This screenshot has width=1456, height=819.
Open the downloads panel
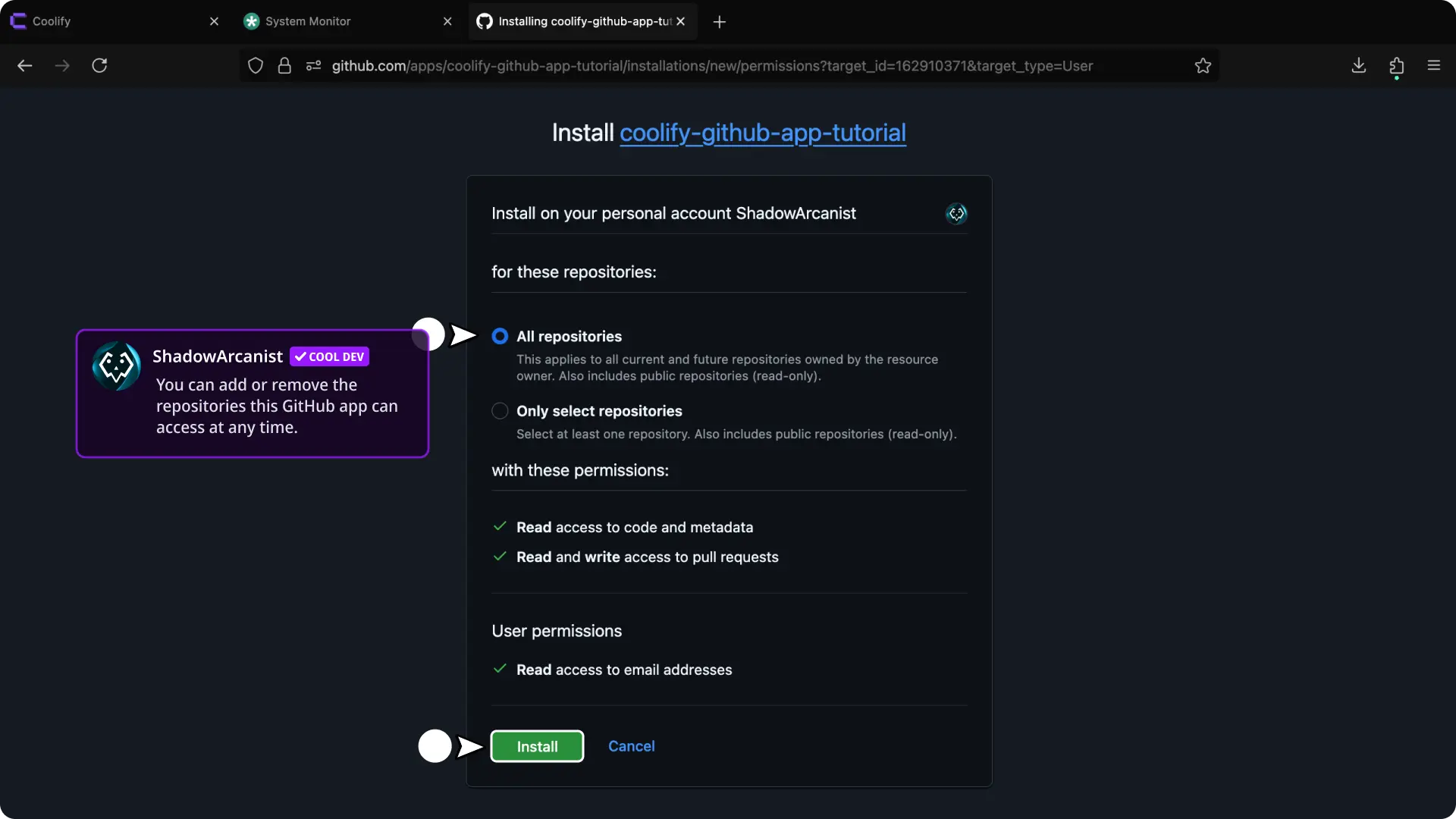(1358, 66)
